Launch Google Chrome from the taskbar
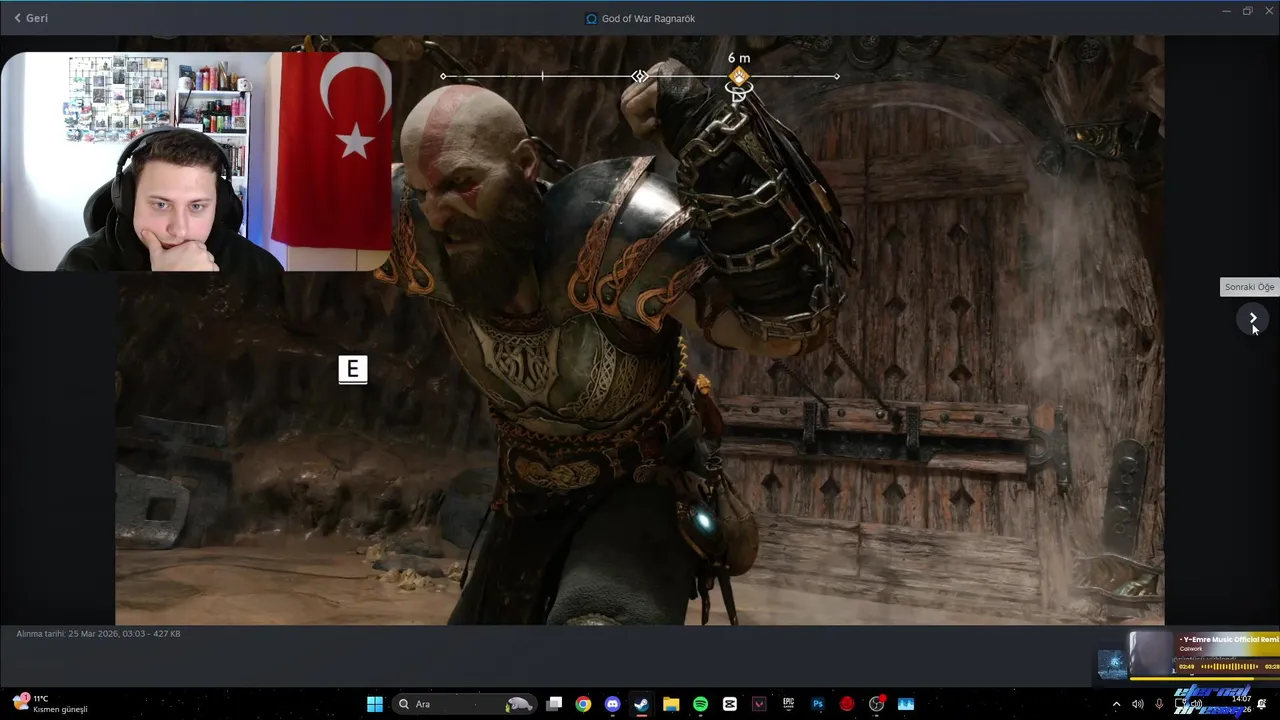 [583, 704]
